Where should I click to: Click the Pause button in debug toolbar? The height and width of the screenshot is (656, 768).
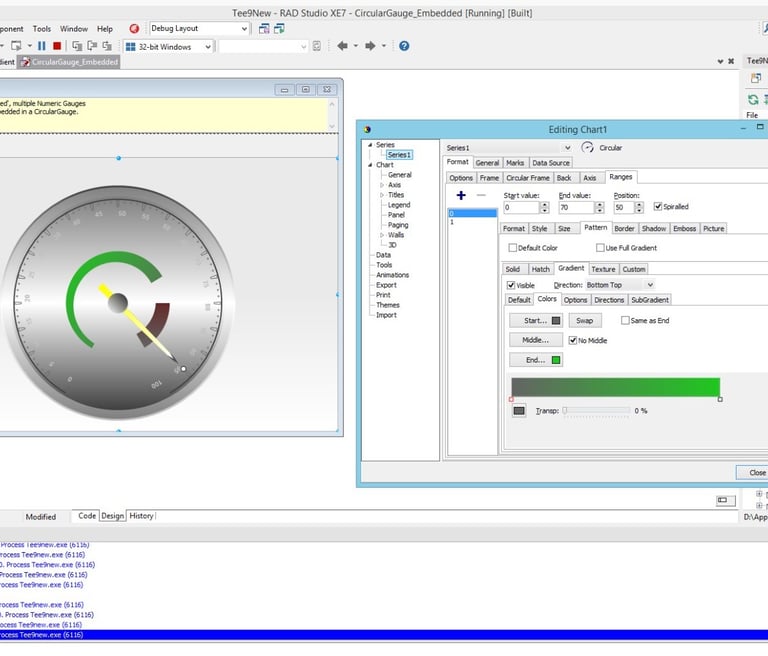(43, 46)
